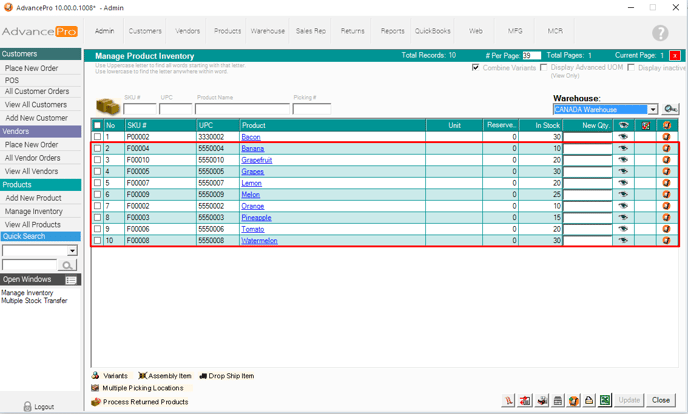688x414 pixels.
Task: Click the Close button
Action: pyautogui.click(x=660, y=400)
